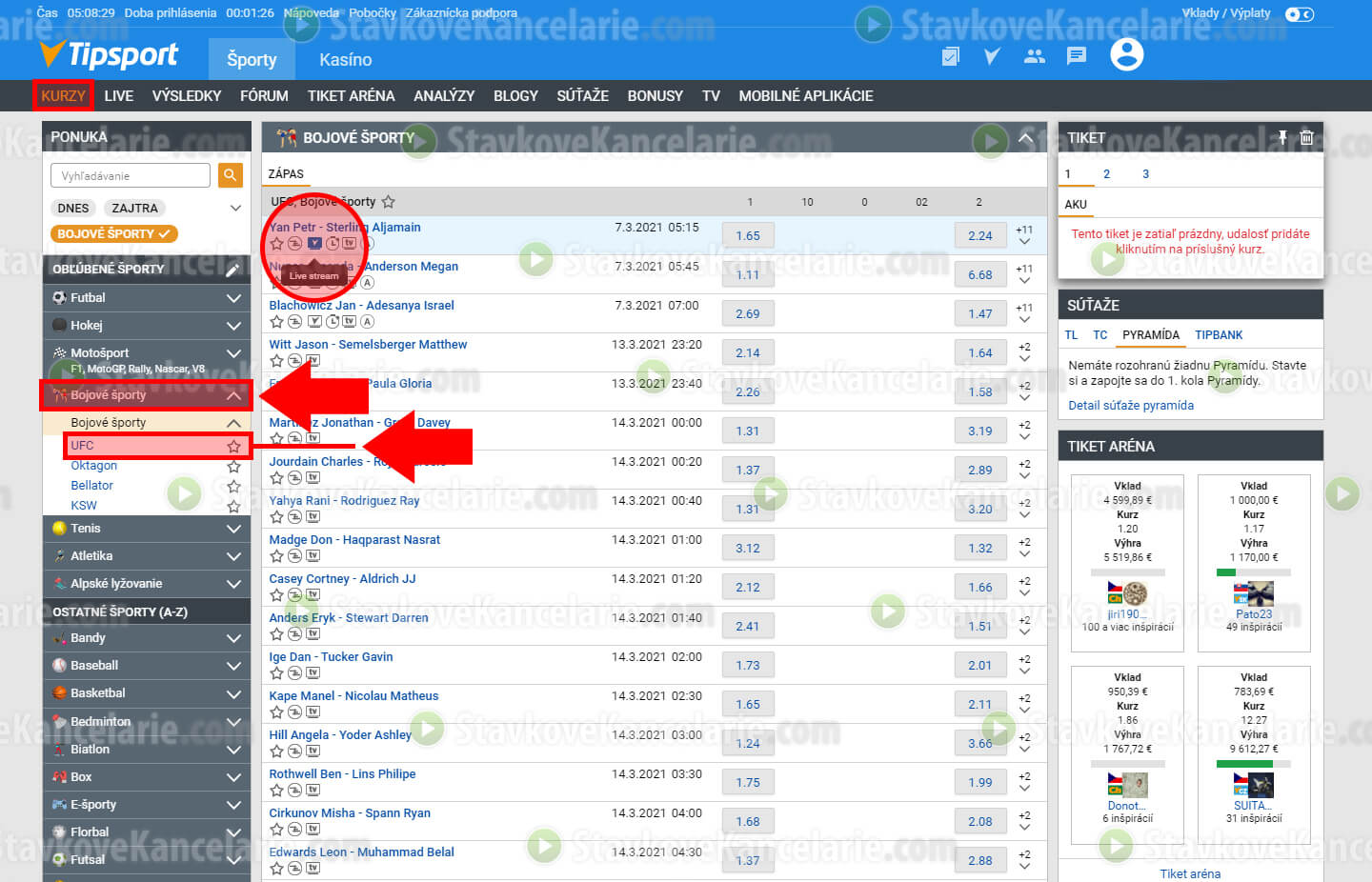
Task: Open the Live menu item
Action: point(119,95)
